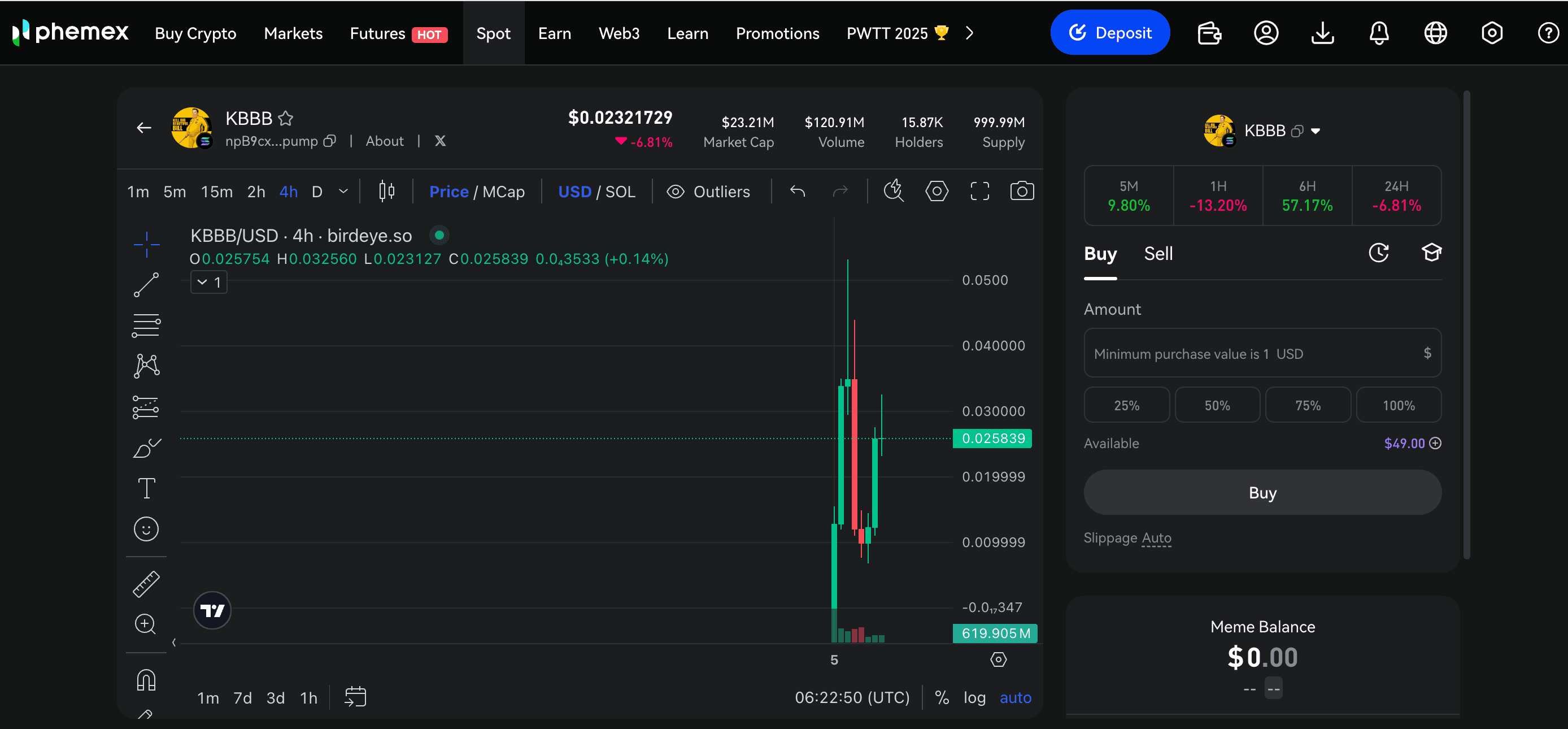Image resolution: width=1568 pixels, height=729 pixels.
Task: Open the hexagon settings icon in header
Action: click(x=1491, y=33)
